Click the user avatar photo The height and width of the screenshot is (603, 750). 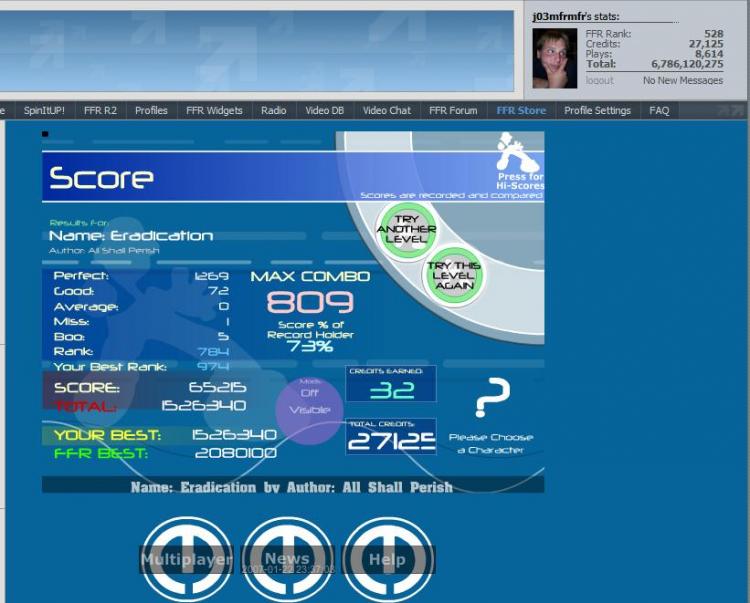555,58
